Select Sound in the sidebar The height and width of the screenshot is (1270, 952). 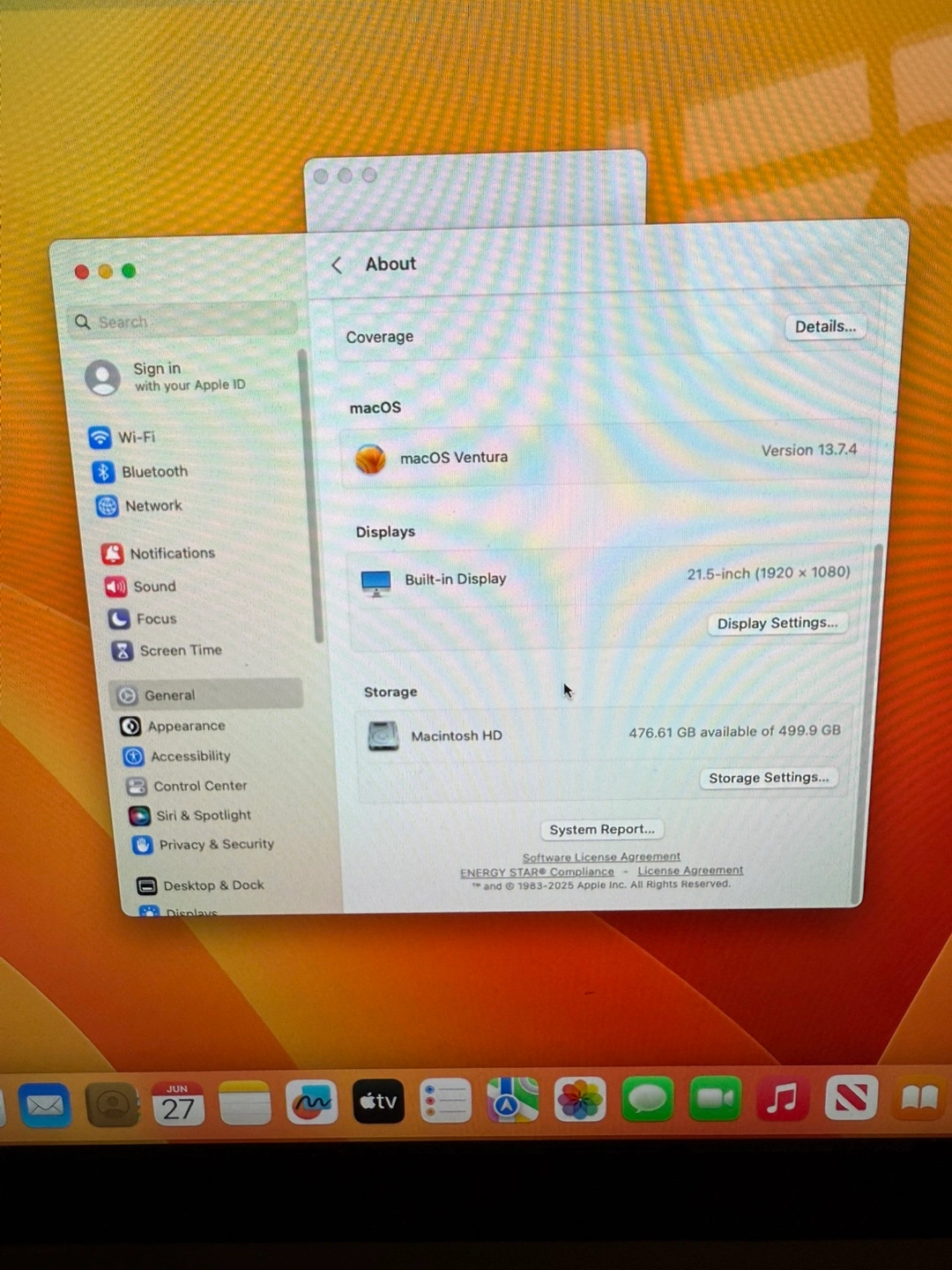141,586
